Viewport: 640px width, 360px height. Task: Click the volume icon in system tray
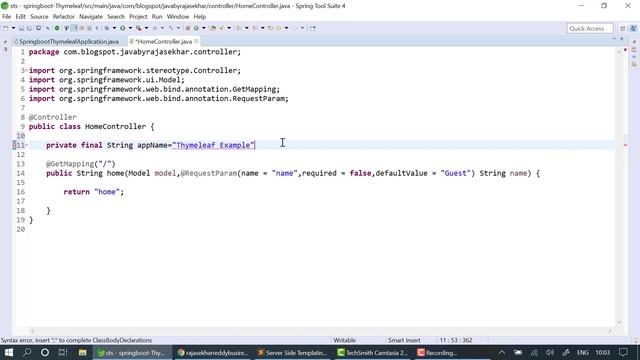click(550, 352)
